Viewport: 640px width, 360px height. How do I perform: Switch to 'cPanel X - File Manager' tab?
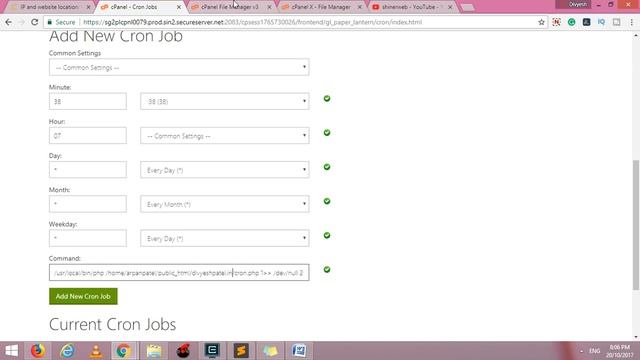coord(320,7)
